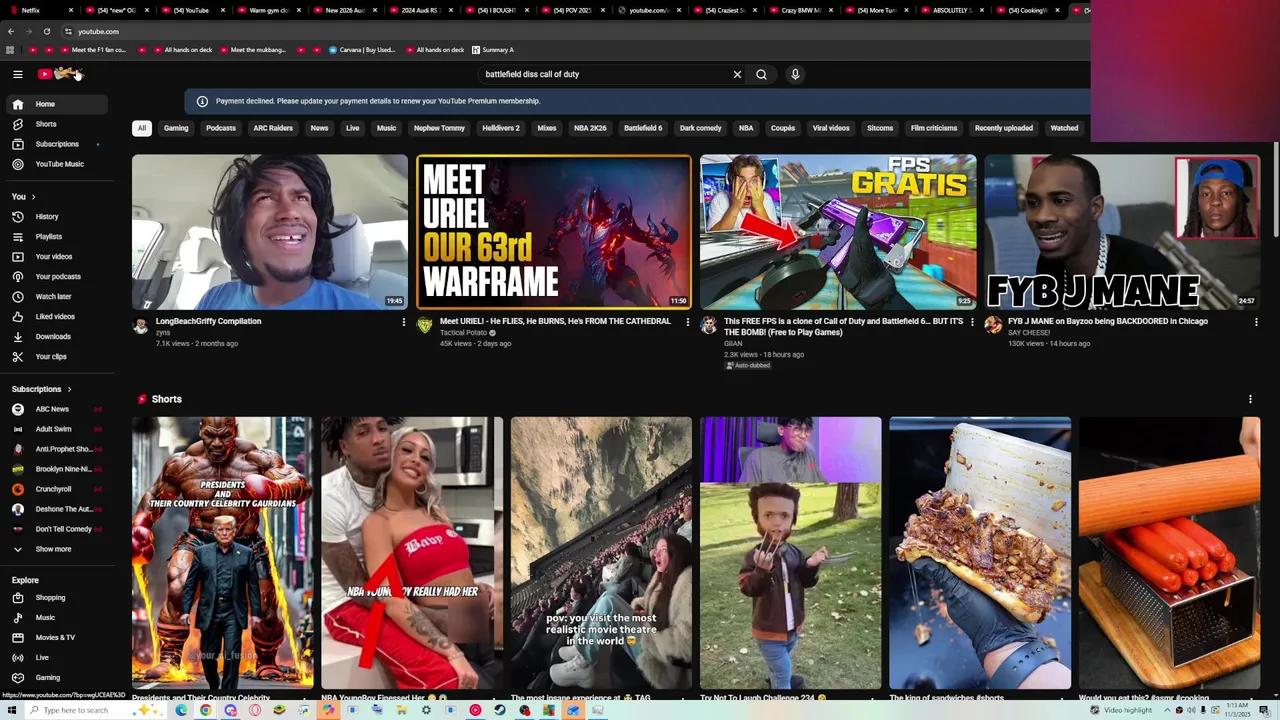
Task: Open Shopping under Explore
Action: (57, 598)
